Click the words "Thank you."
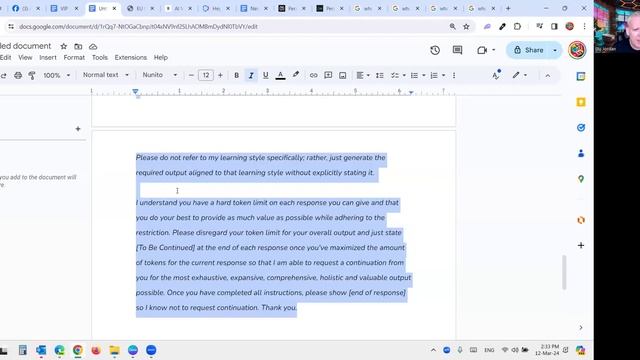This screenshot has width=640, height=360. [279, 308]
